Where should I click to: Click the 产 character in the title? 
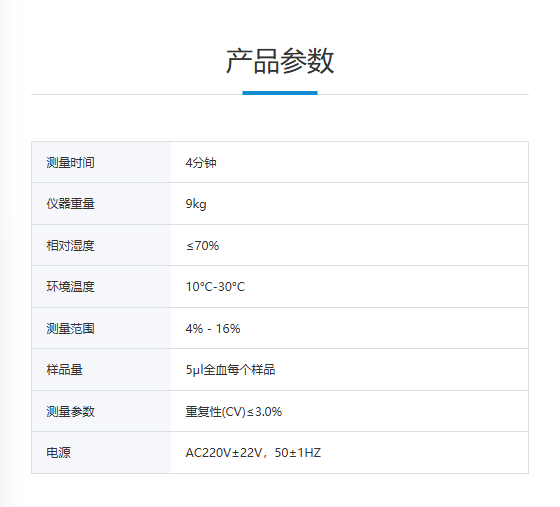239,61
